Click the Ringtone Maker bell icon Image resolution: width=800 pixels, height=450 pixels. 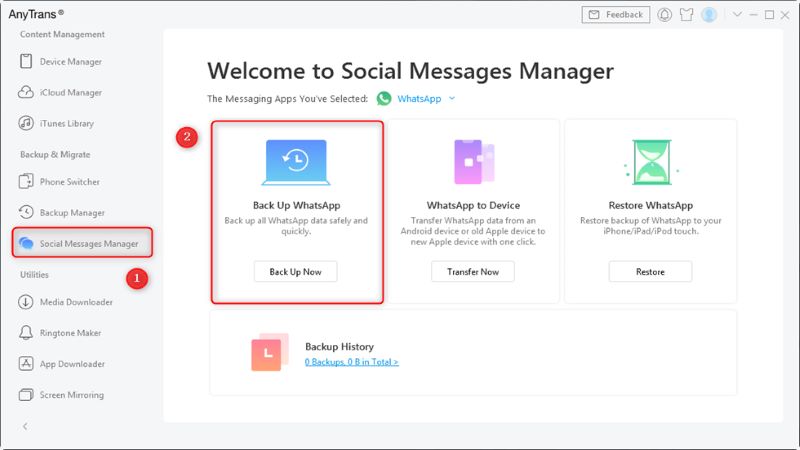(26, 333)
